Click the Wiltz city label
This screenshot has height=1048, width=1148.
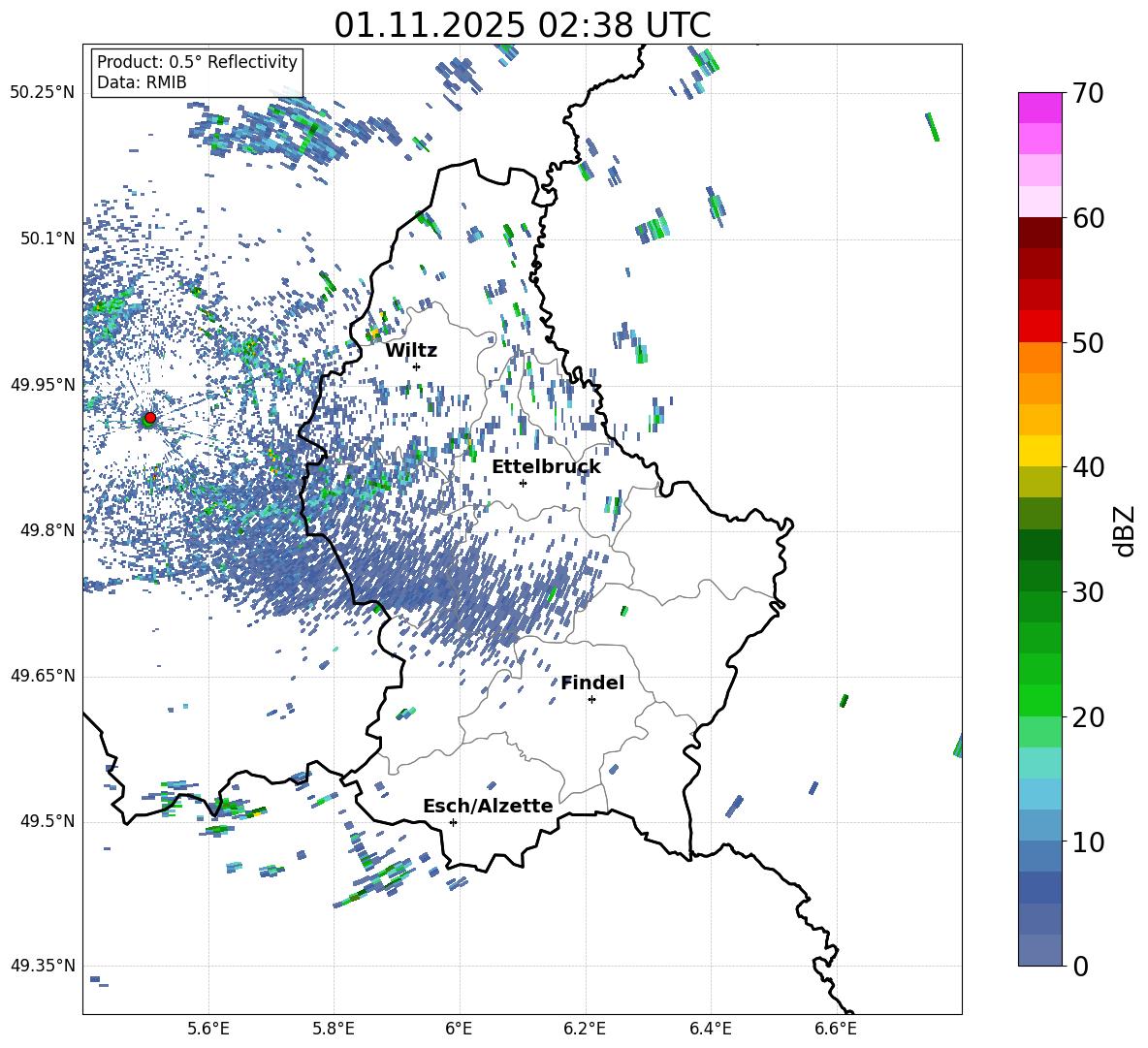tap(411, 351)
